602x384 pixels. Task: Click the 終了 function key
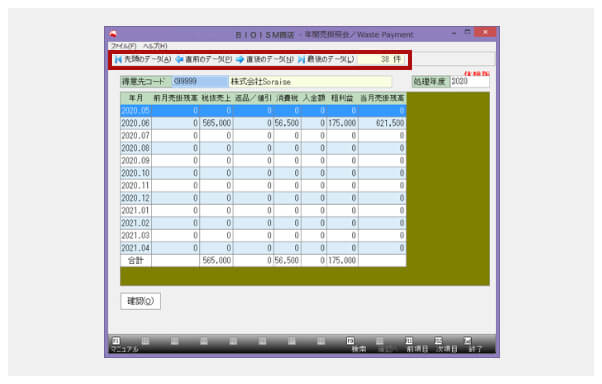[475, 345]
